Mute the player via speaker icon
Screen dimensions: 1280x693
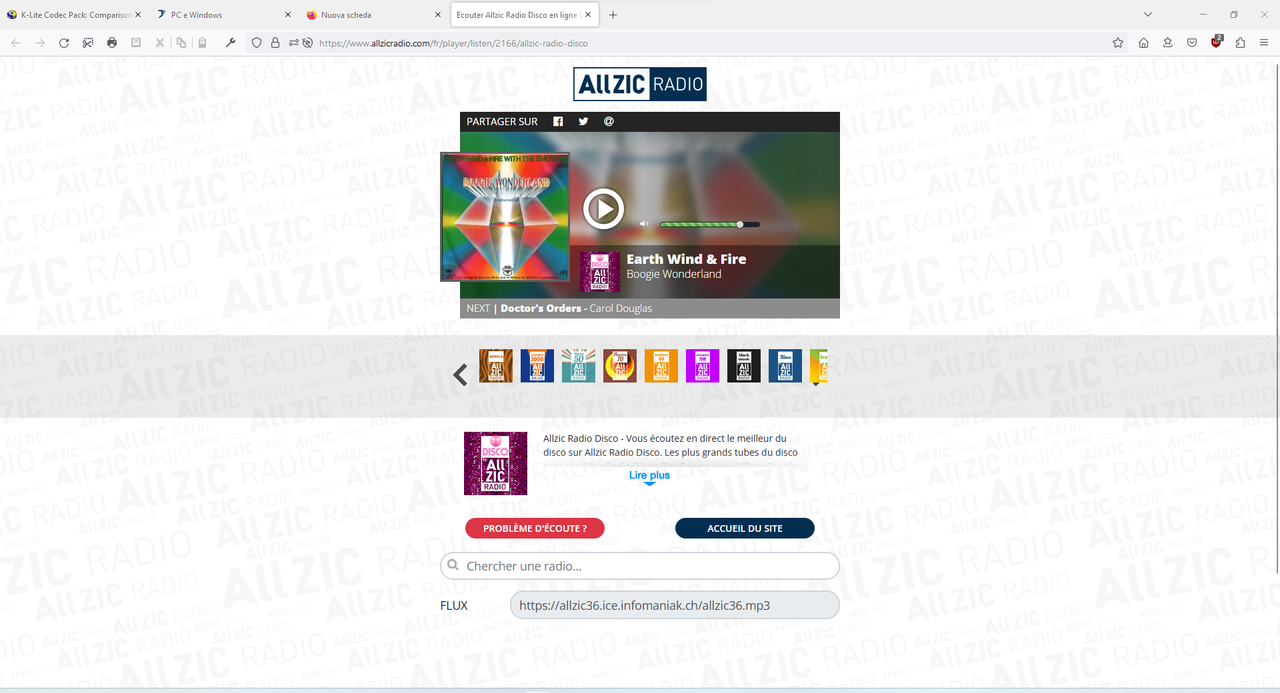coord(645,224)
